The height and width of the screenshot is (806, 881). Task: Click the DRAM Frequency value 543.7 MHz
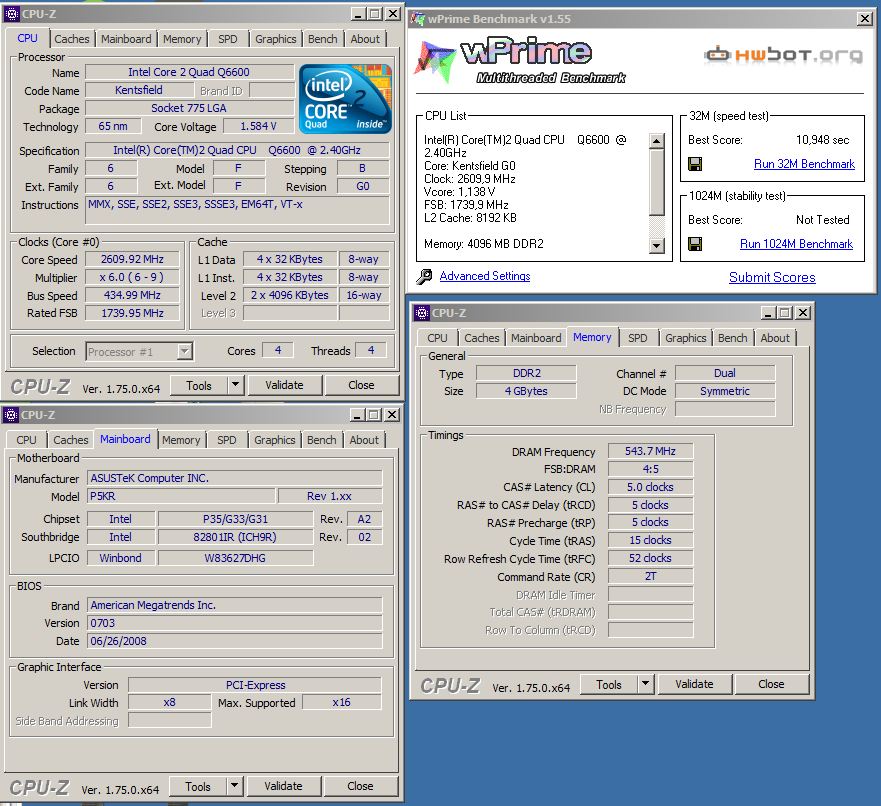(x=651, y=451)
